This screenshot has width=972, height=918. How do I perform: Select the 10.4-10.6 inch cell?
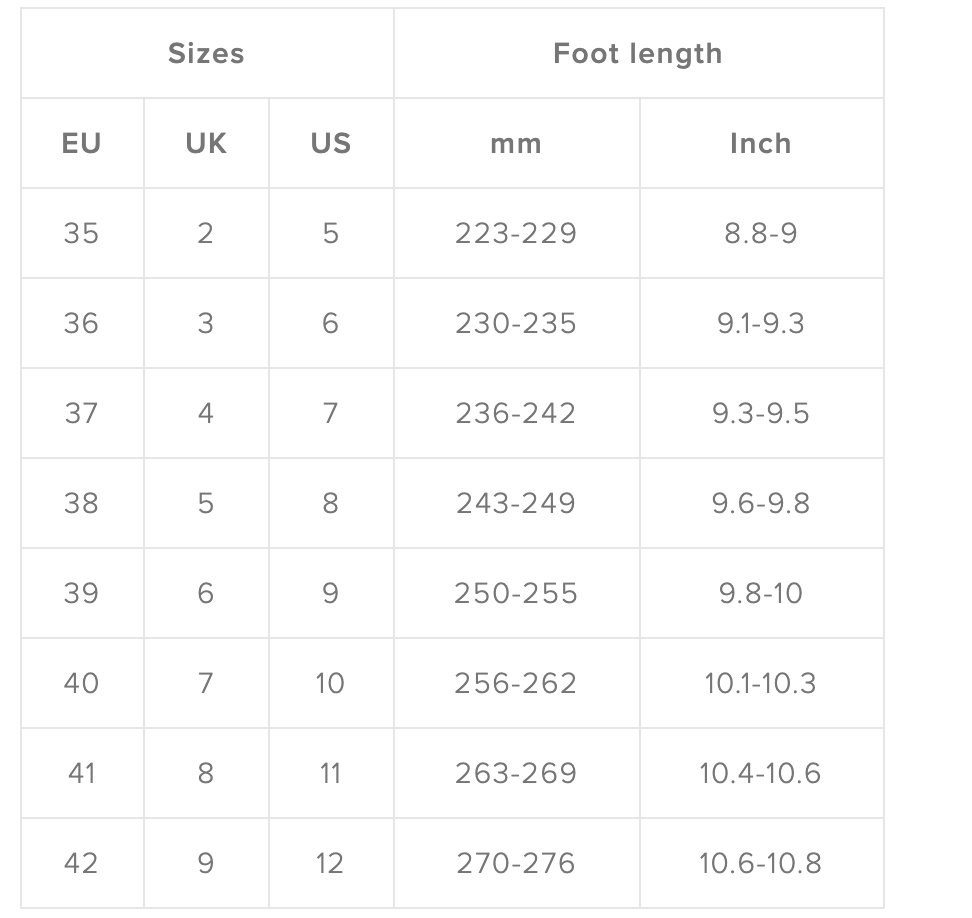[x=760, y=773]
